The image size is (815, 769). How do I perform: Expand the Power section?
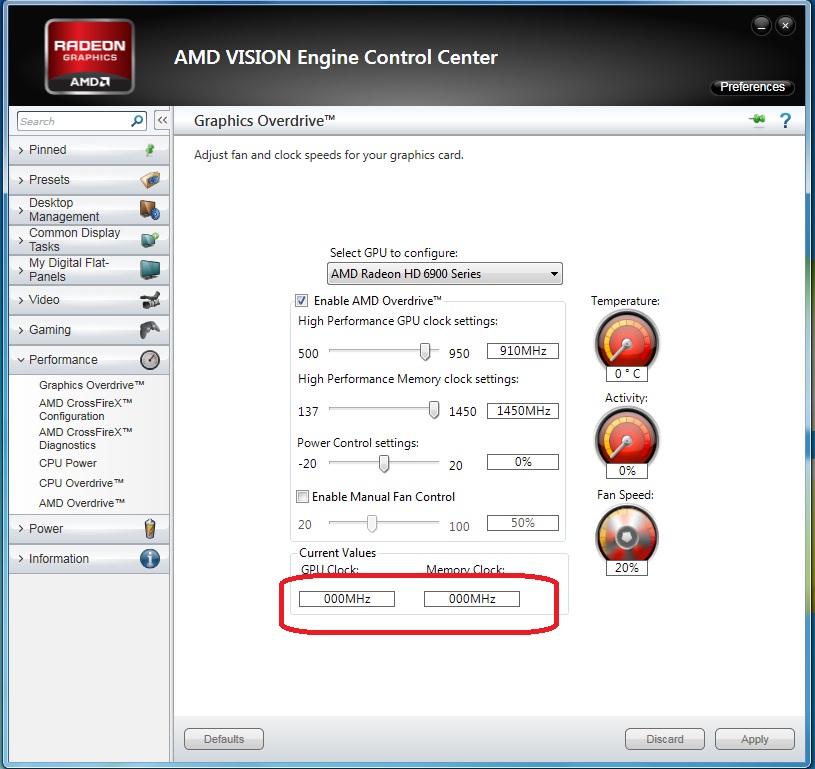(x=89, y=528)
